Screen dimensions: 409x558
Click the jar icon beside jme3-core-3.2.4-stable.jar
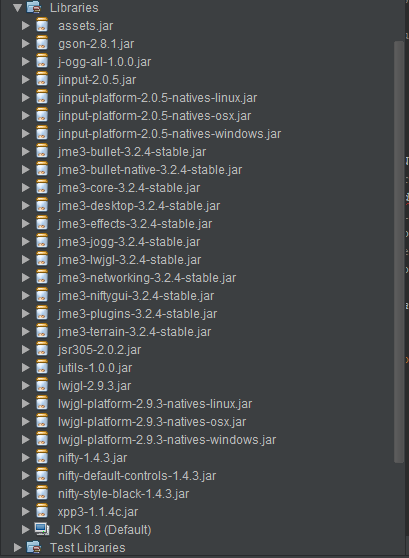[42, 188]
